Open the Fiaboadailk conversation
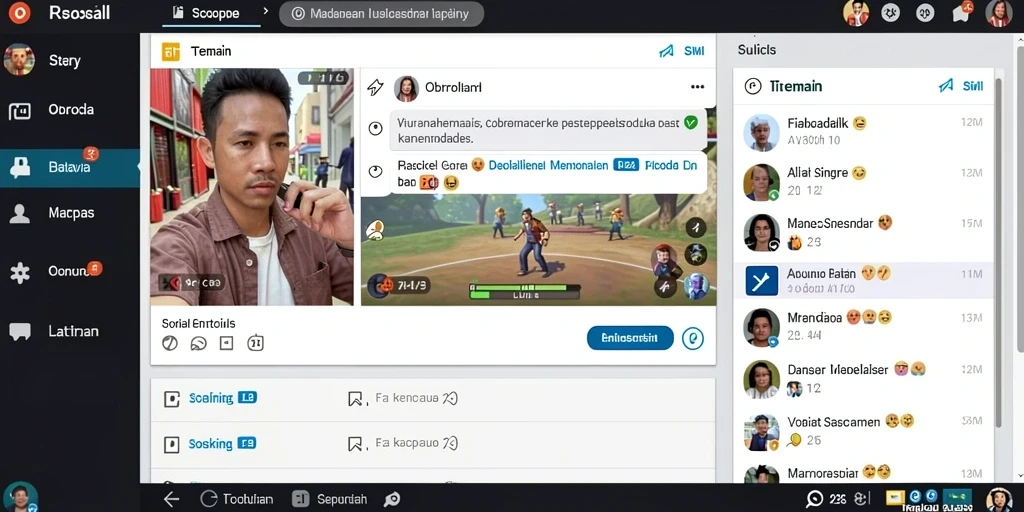This screenshot has height=512, width=1024. pyautogui.click(x=863, y=131)
